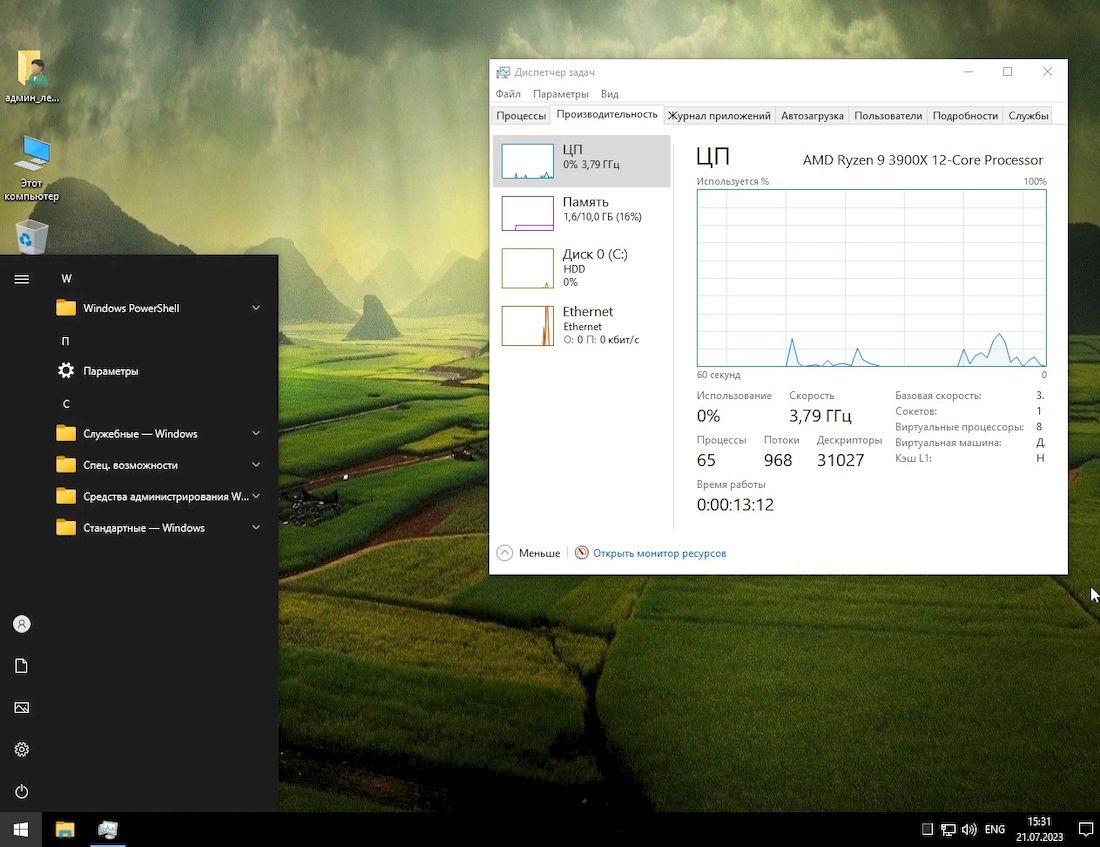1100x847 pixels.
Task: Click the hamburger menu icon in Start menu
Action: coord(22,279)
